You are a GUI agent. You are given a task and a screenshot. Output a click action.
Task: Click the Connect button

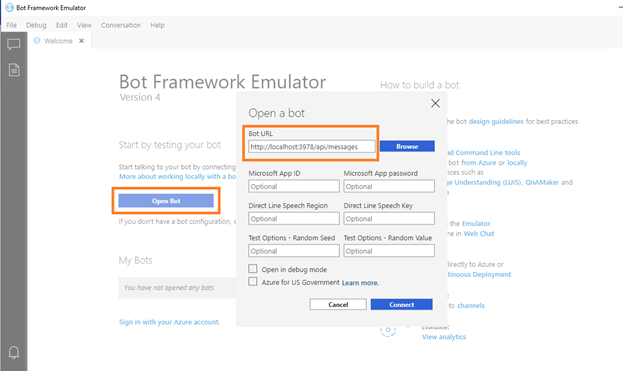(402, 305)
